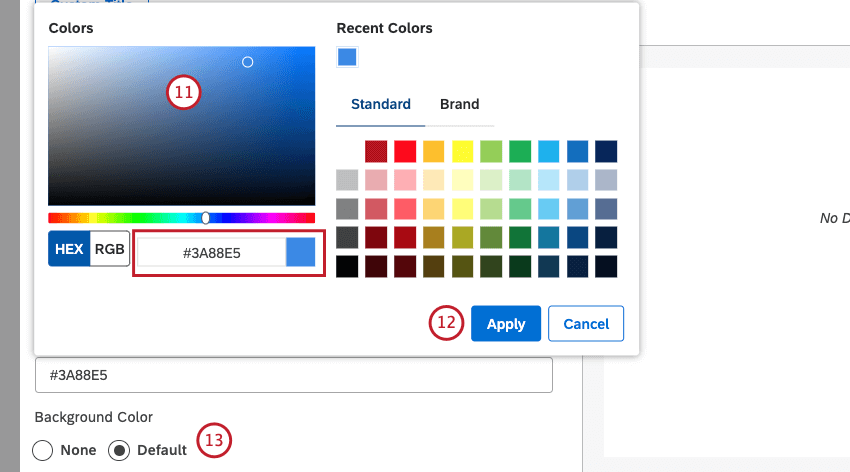Open the Brand colors tab

click(459, 104)
